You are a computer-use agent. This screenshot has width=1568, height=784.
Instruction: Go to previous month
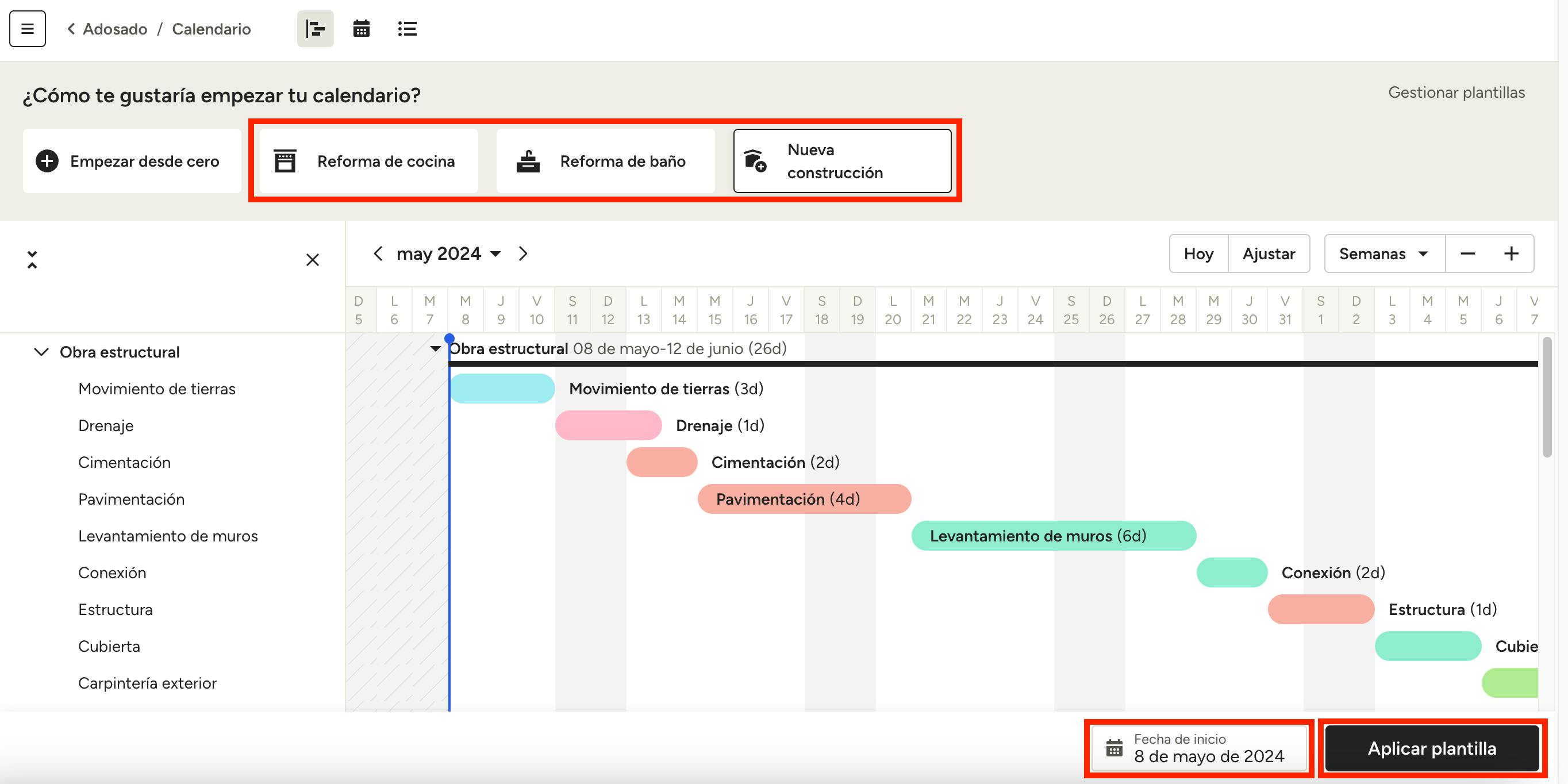(x=378, y=253)
